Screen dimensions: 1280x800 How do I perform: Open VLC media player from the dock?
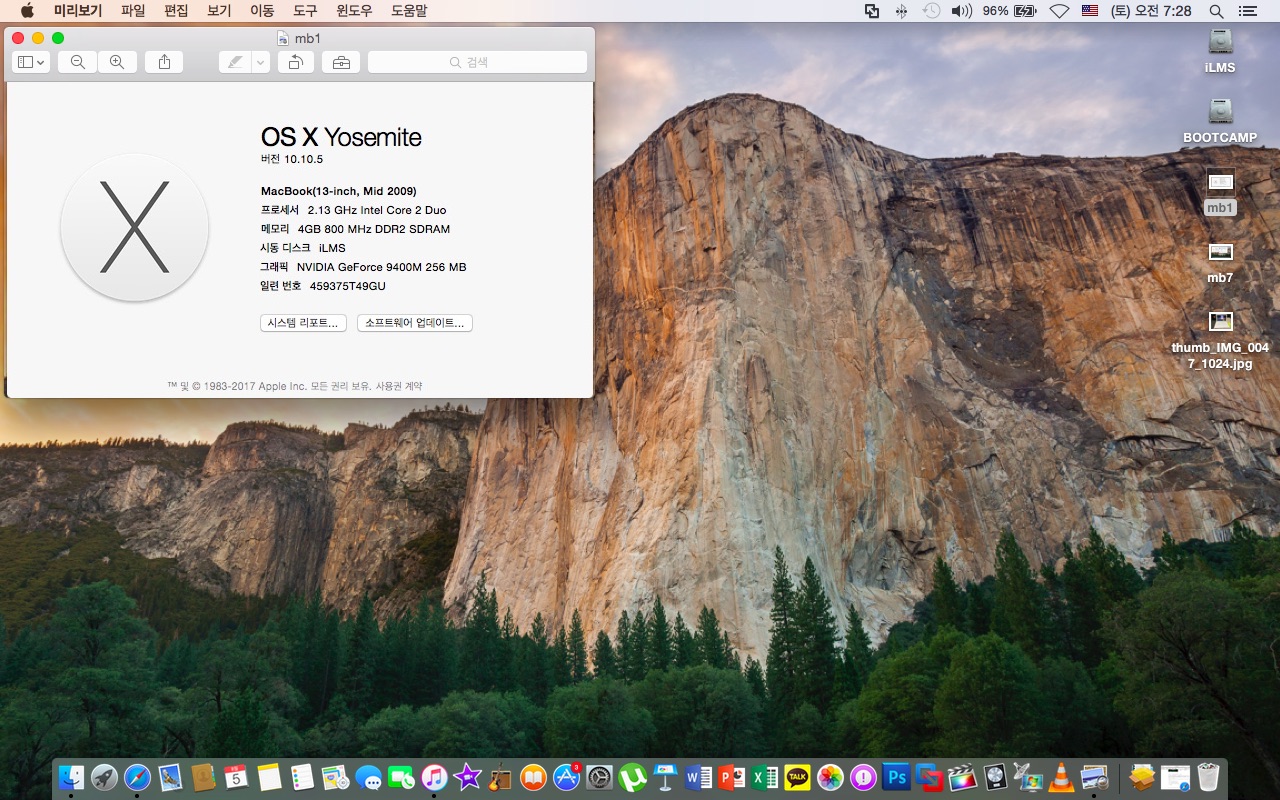pos(1061,777)
